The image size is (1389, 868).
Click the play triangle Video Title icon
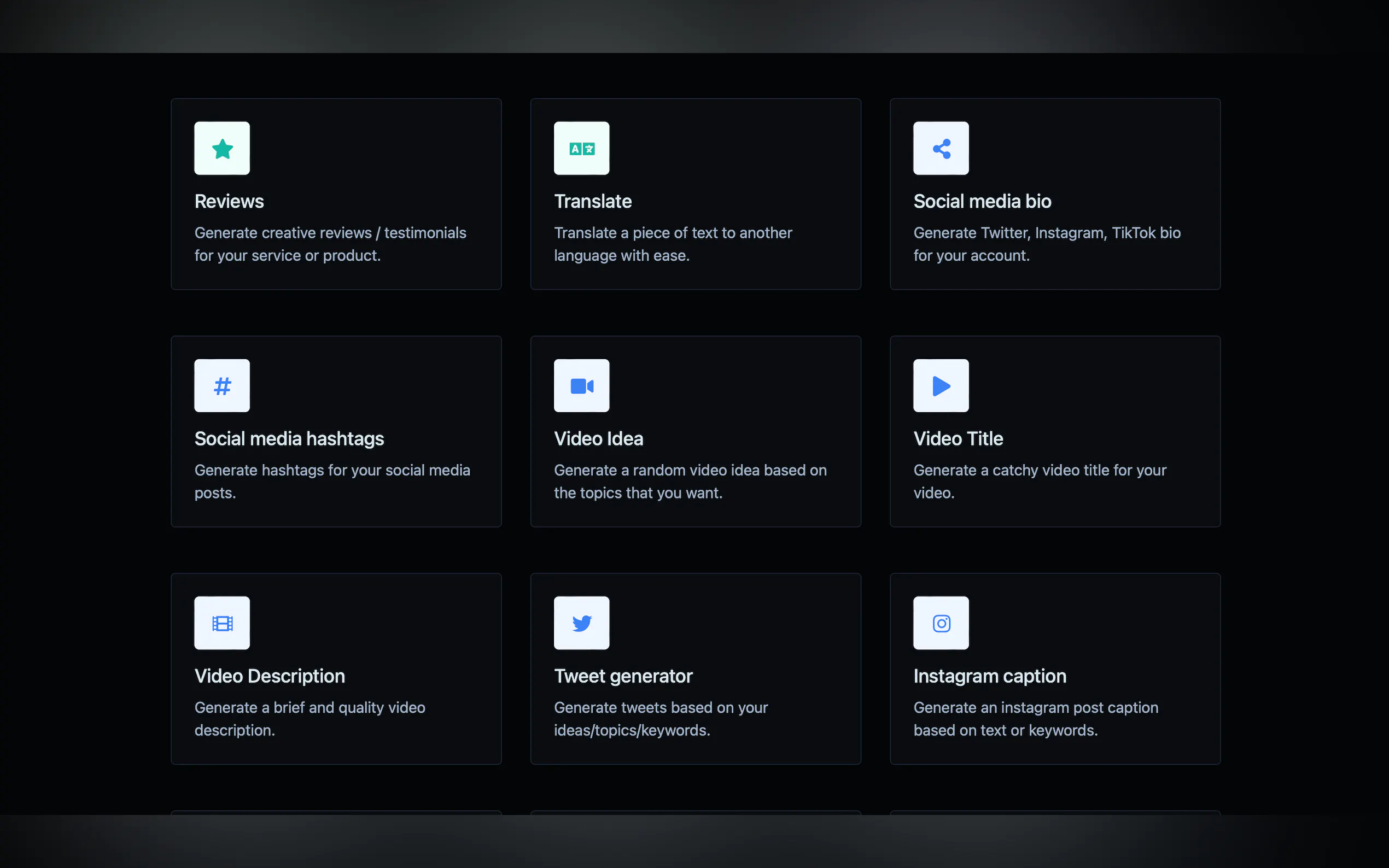(x=941, y=386)
